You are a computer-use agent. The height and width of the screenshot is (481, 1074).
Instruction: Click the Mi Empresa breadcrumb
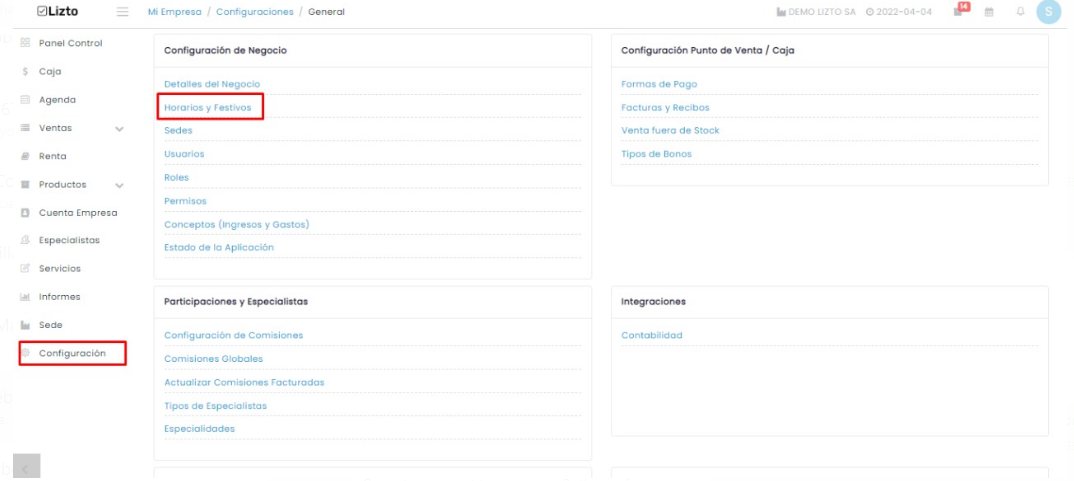[x=174, y=12]
